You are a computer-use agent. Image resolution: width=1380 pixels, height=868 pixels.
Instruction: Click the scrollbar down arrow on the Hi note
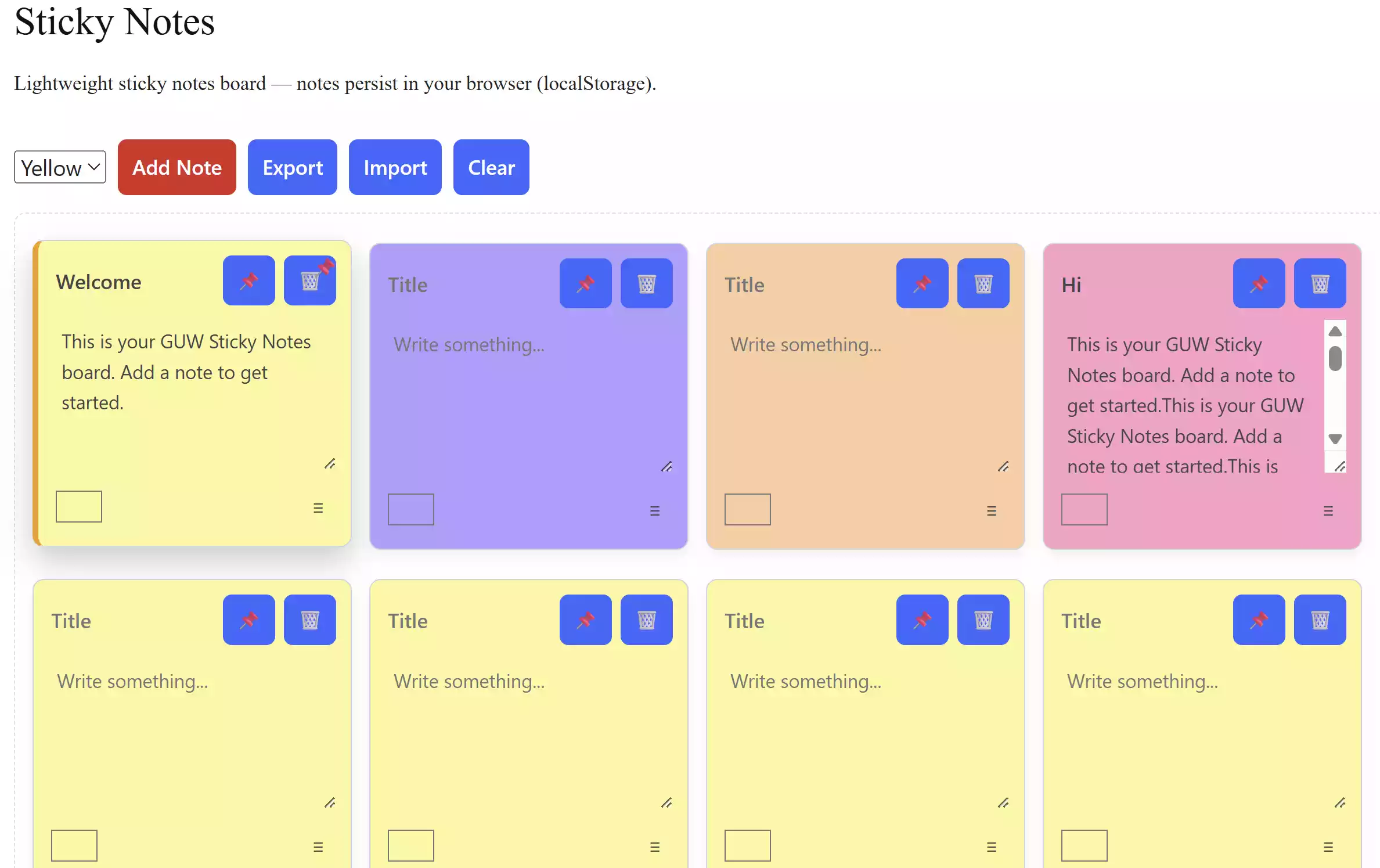[1335, 438]
